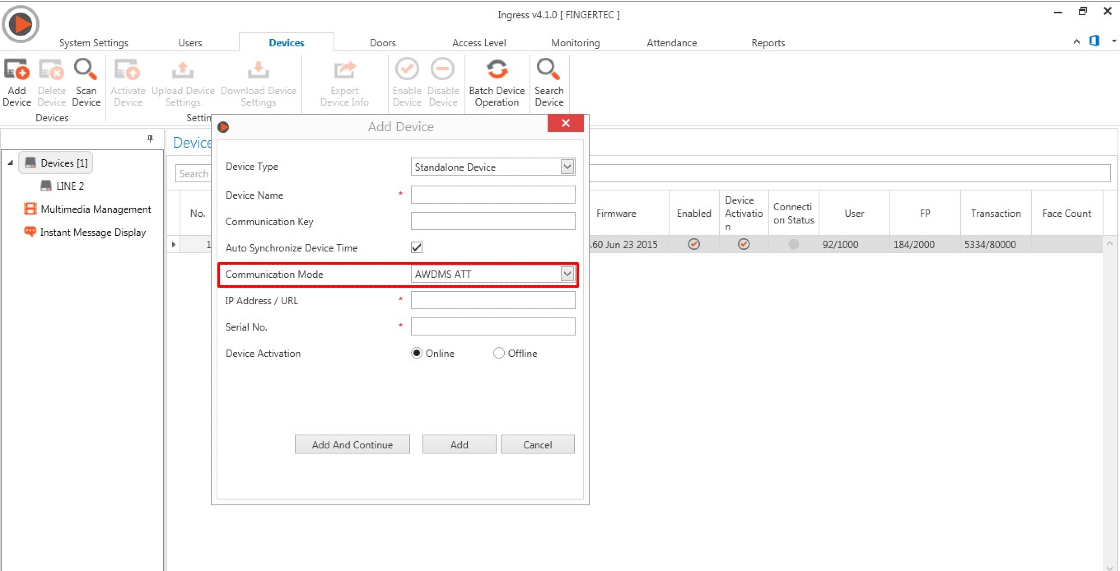Click the Device Name input field
This screenshot has width=1120, height=571.
(x=494, y=195)
